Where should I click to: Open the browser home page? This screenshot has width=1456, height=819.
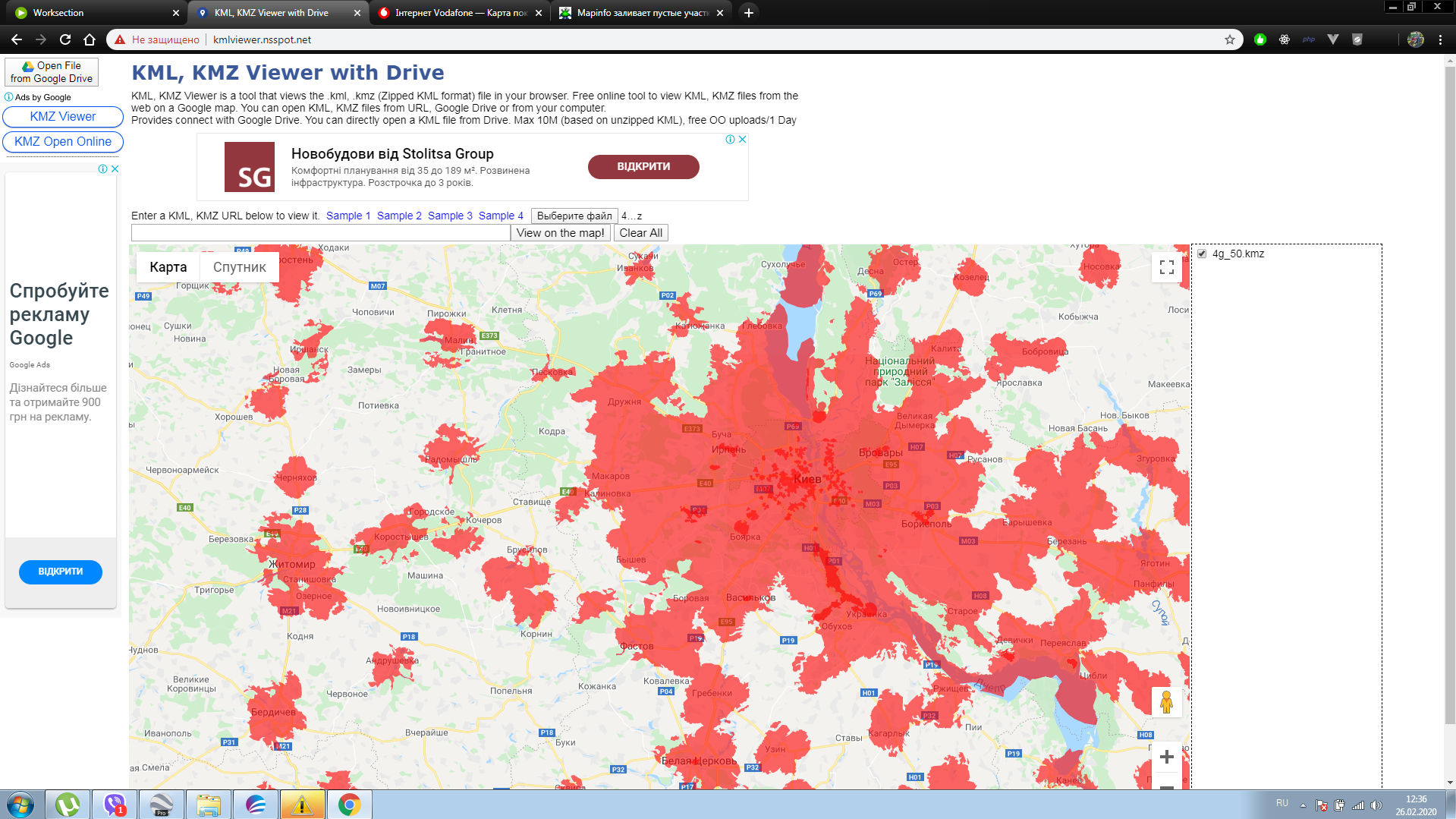90,39
